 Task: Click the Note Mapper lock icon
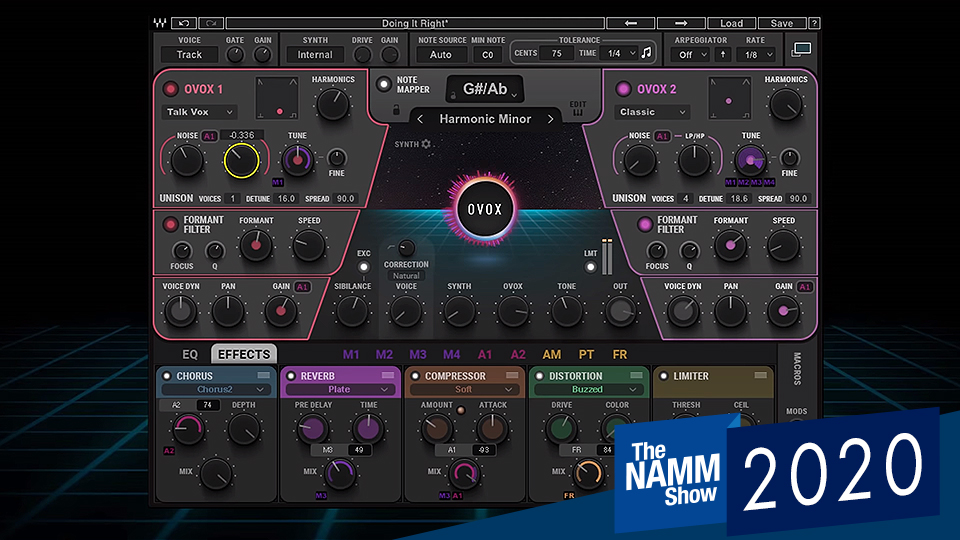(396, 110)
